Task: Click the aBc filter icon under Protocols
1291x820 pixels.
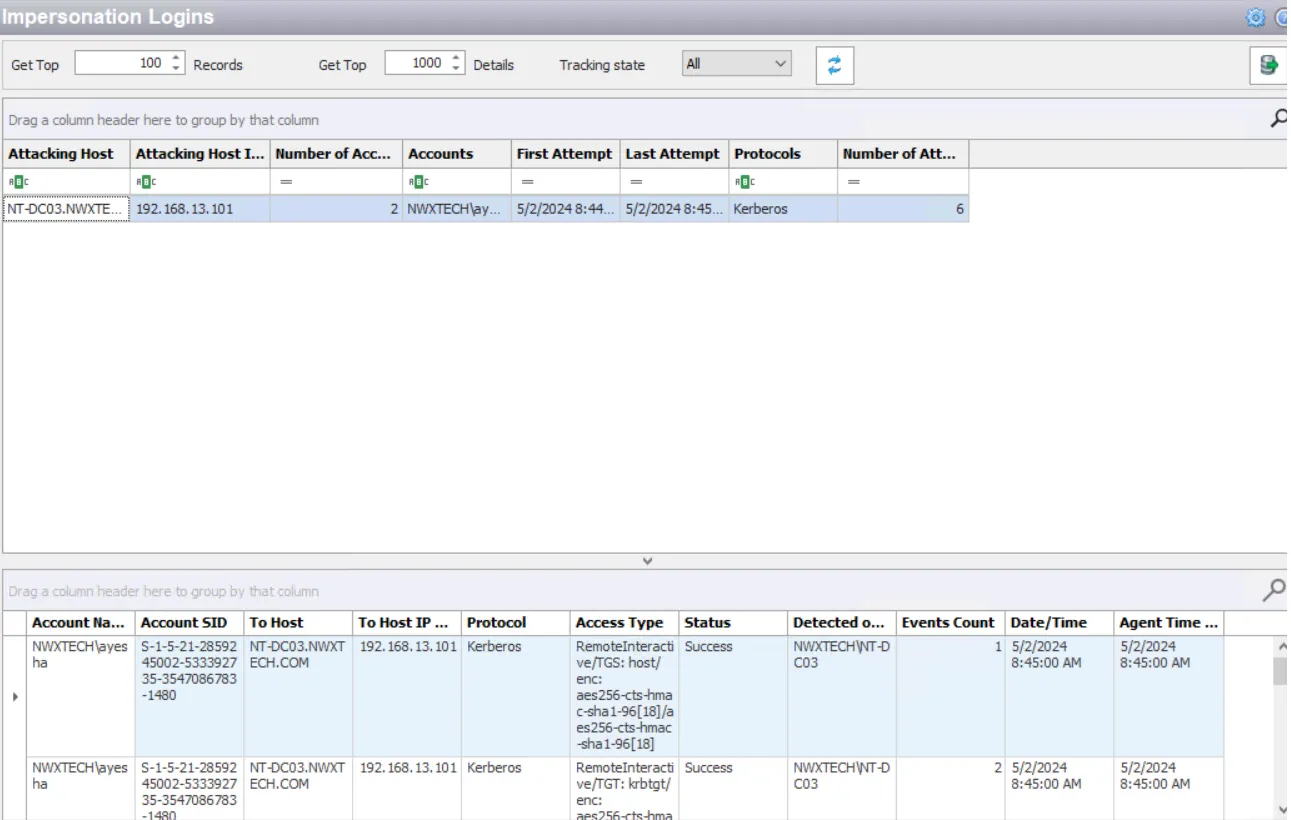Action: (x=743, y=181)
